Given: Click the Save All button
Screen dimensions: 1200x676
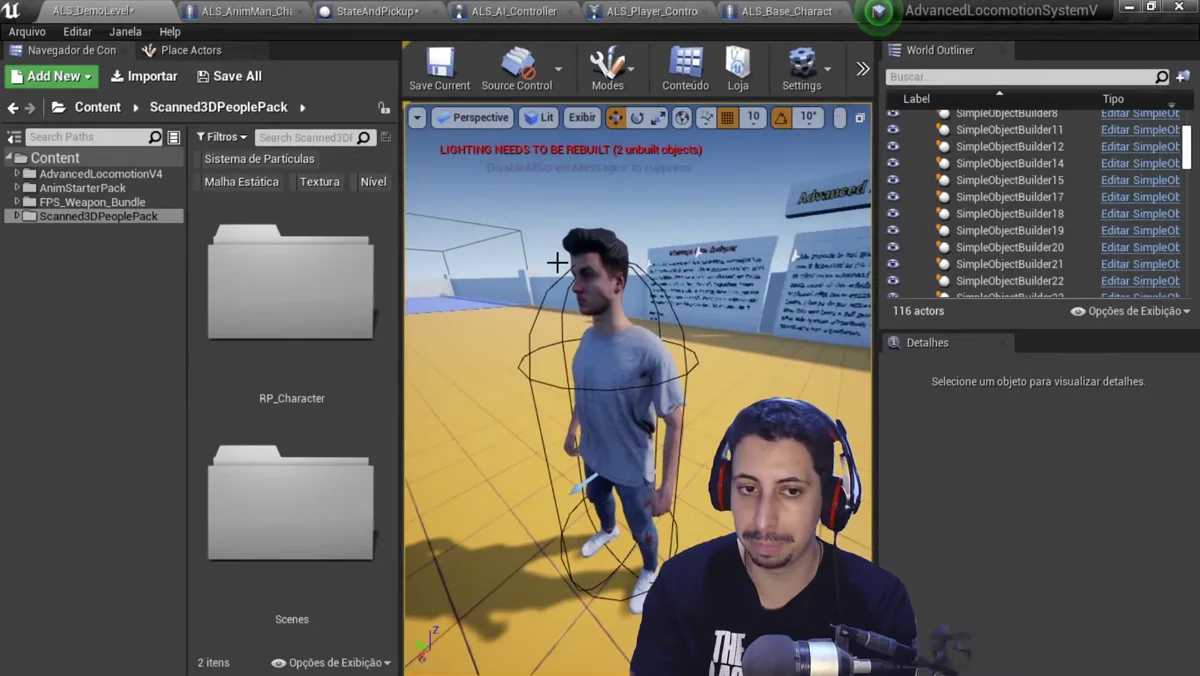Looking at the screenshot, I should pos(229,76).
